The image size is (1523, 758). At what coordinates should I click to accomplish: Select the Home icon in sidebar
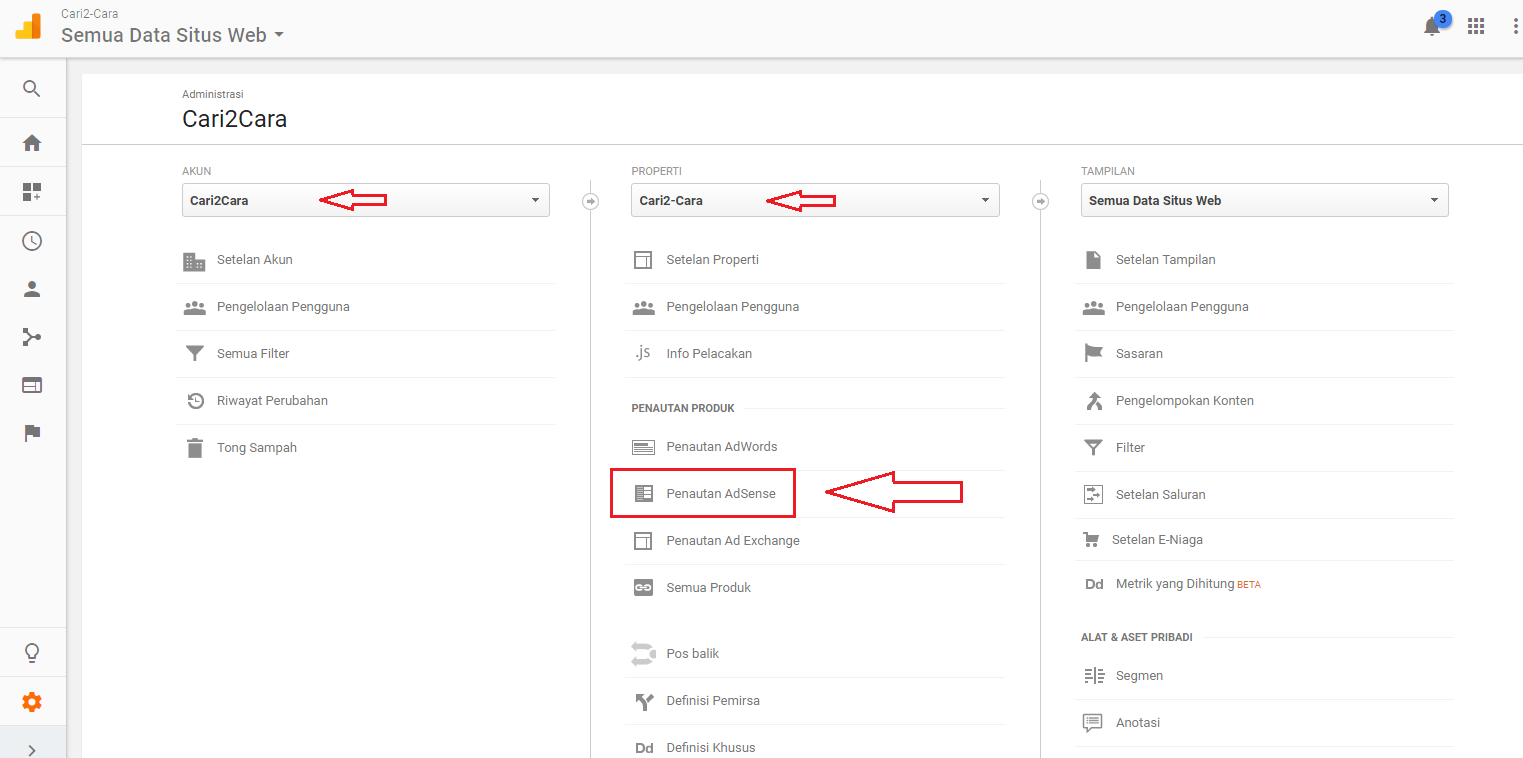(31, 142)
